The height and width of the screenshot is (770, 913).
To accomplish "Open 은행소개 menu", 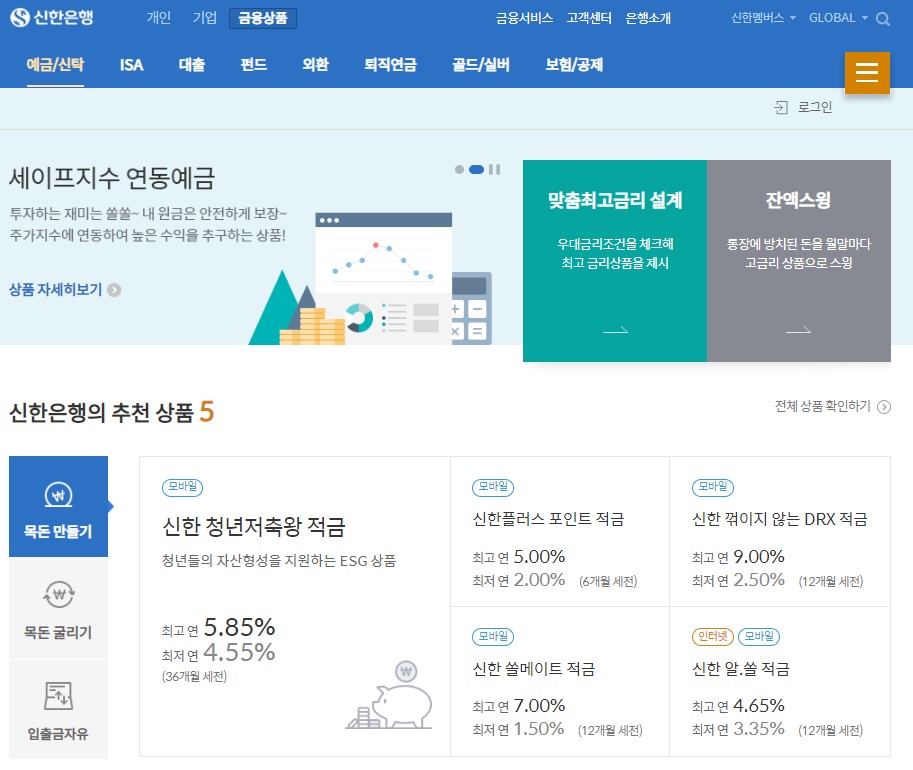I will click(x=648, y=18).
